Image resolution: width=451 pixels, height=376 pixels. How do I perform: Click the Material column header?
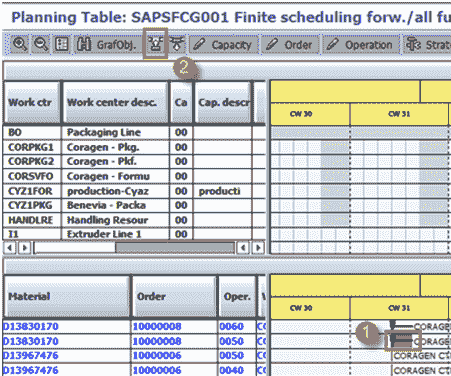point(67,296)
